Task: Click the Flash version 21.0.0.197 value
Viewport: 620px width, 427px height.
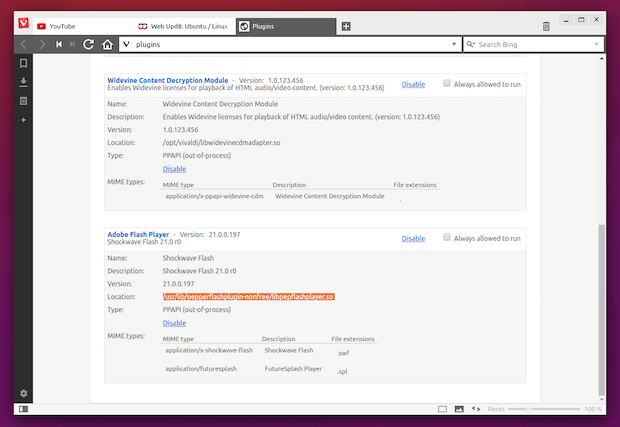Action: point(178,284)
